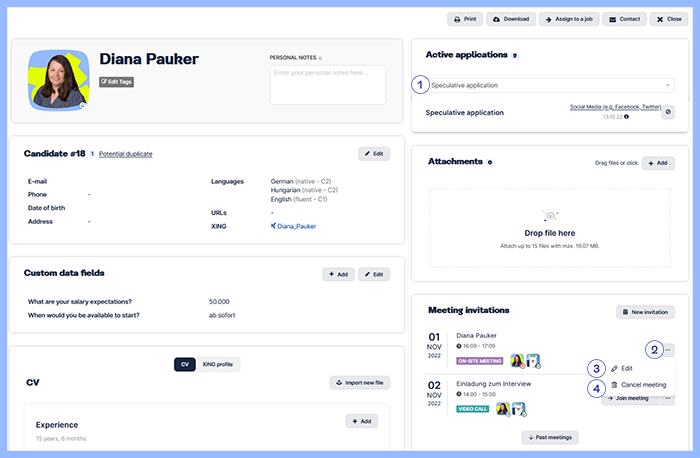Focus the personal notes text field
700x458 pixels.
coord(328,84)
